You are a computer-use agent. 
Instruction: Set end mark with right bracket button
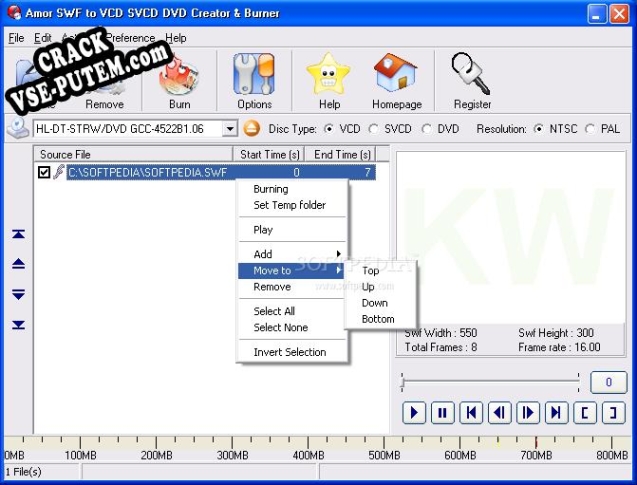[x=613, y=413]
